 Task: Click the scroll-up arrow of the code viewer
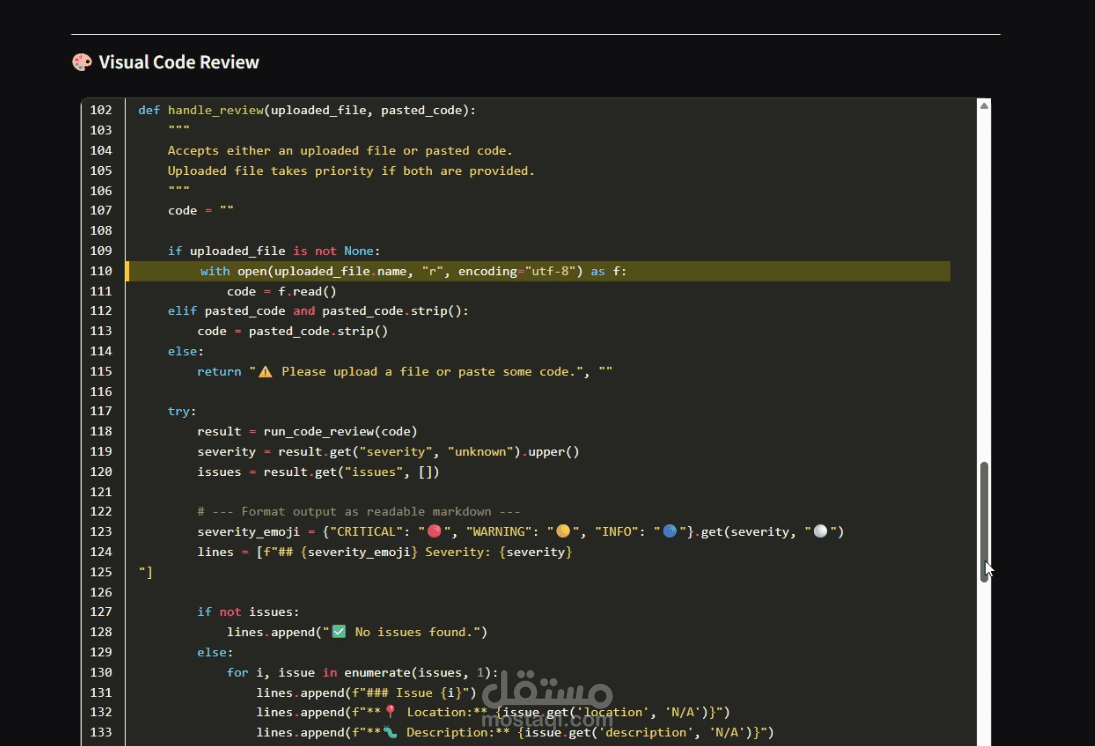coord(983,106)
